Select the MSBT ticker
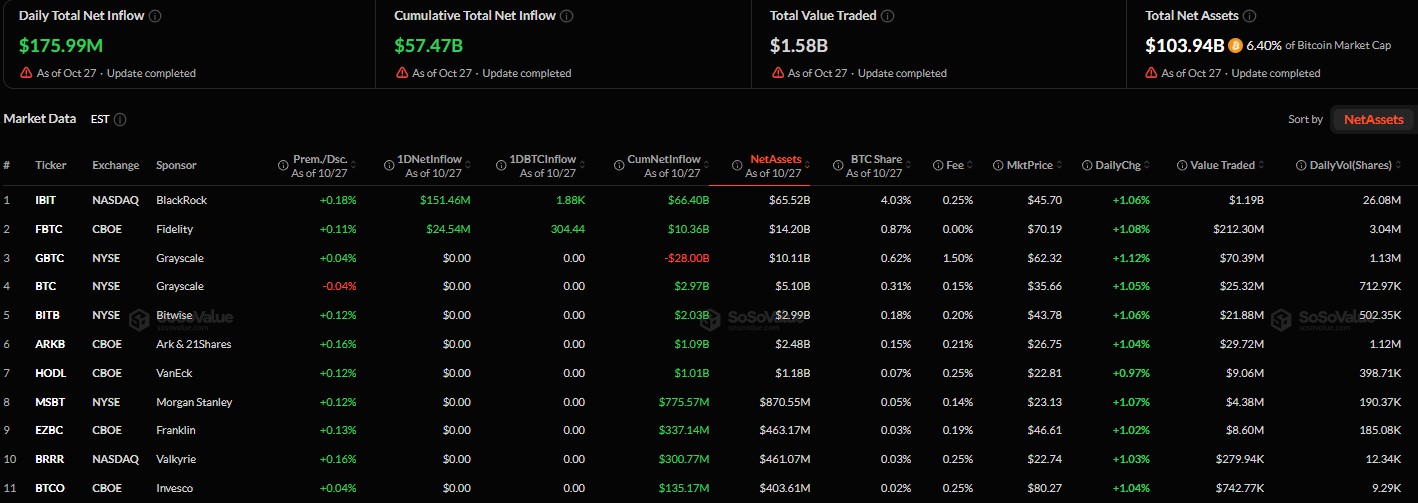This screenshot has width=1418, height=503. 49,402
